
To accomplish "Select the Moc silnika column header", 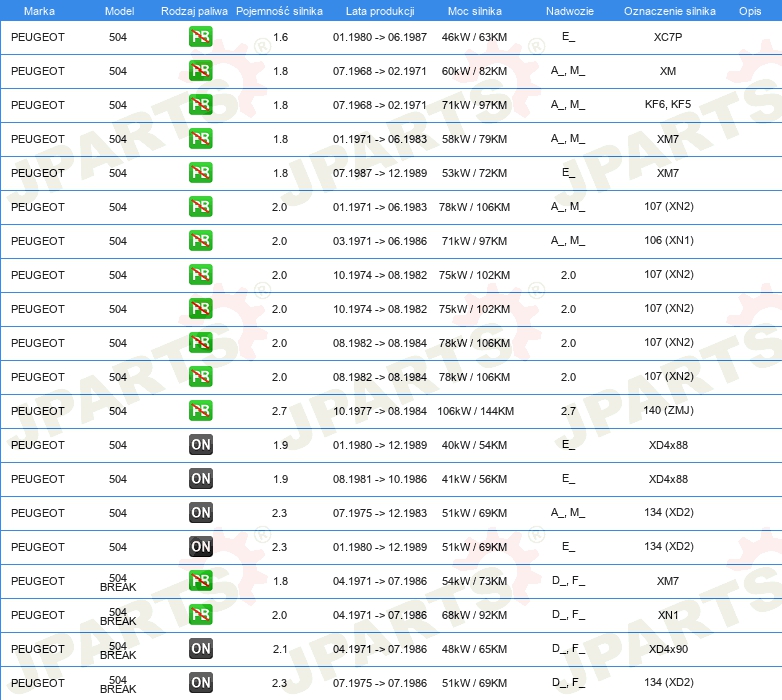I will [x=475, y=10].
